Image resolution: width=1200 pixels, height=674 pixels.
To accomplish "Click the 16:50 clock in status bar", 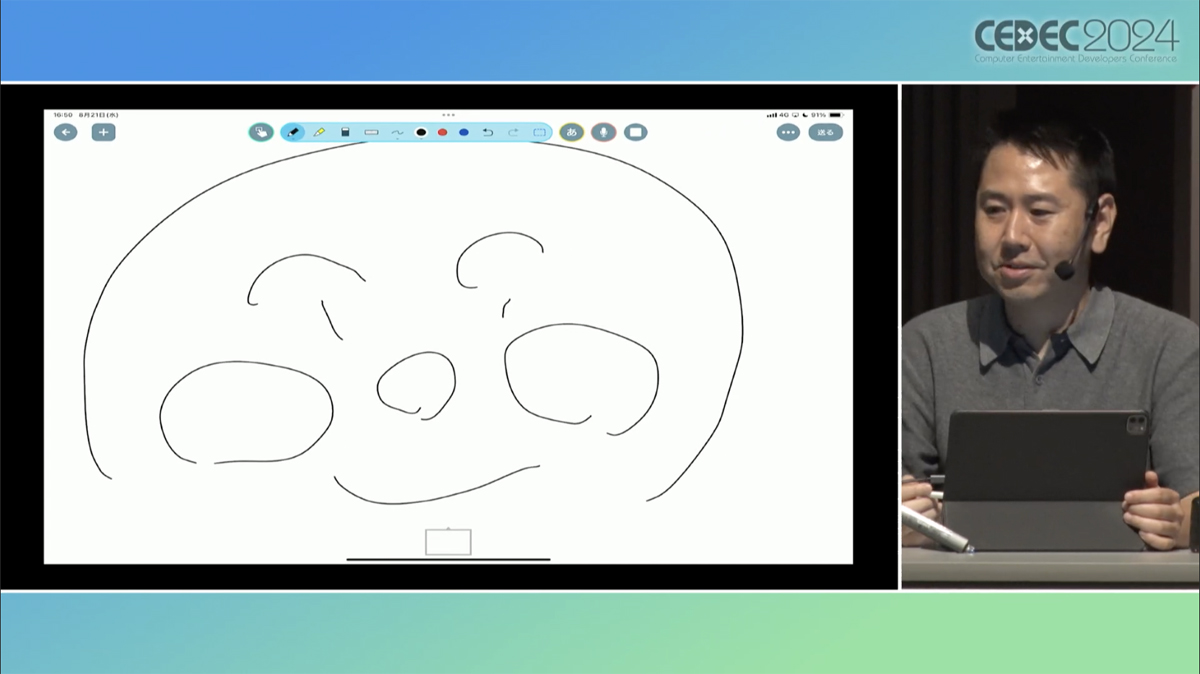I will pos(62,115).
